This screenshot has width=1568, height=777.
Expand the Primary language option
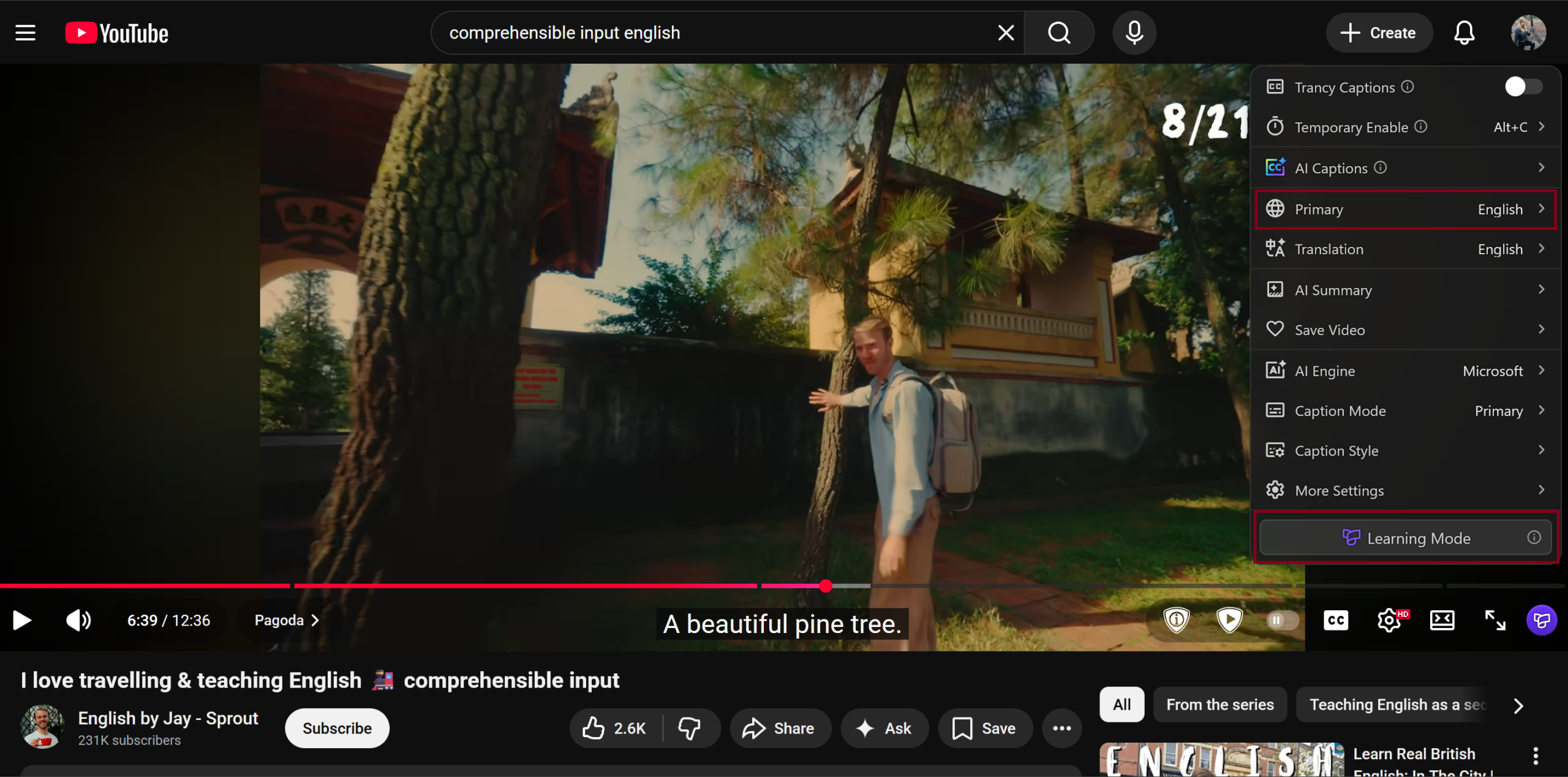pos(1405,209)
